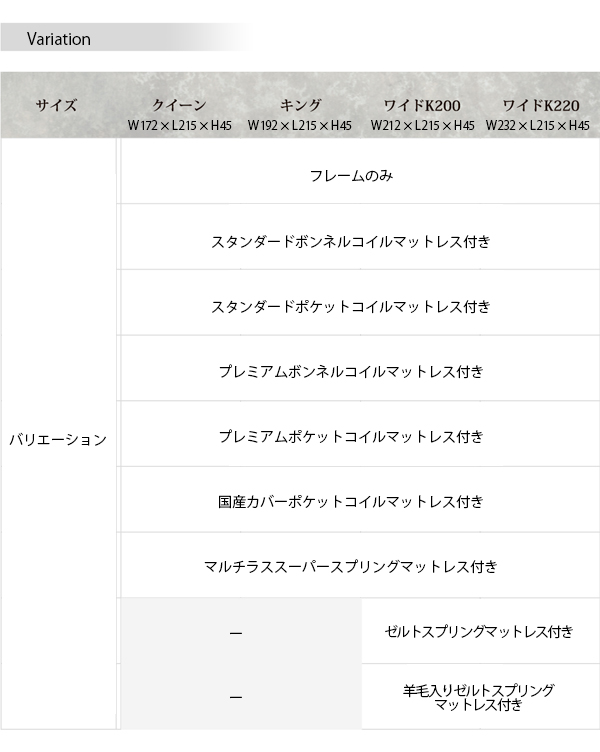Click the バリエーション row label
This screenshot has height=752, width=600.
coord(58,439)
